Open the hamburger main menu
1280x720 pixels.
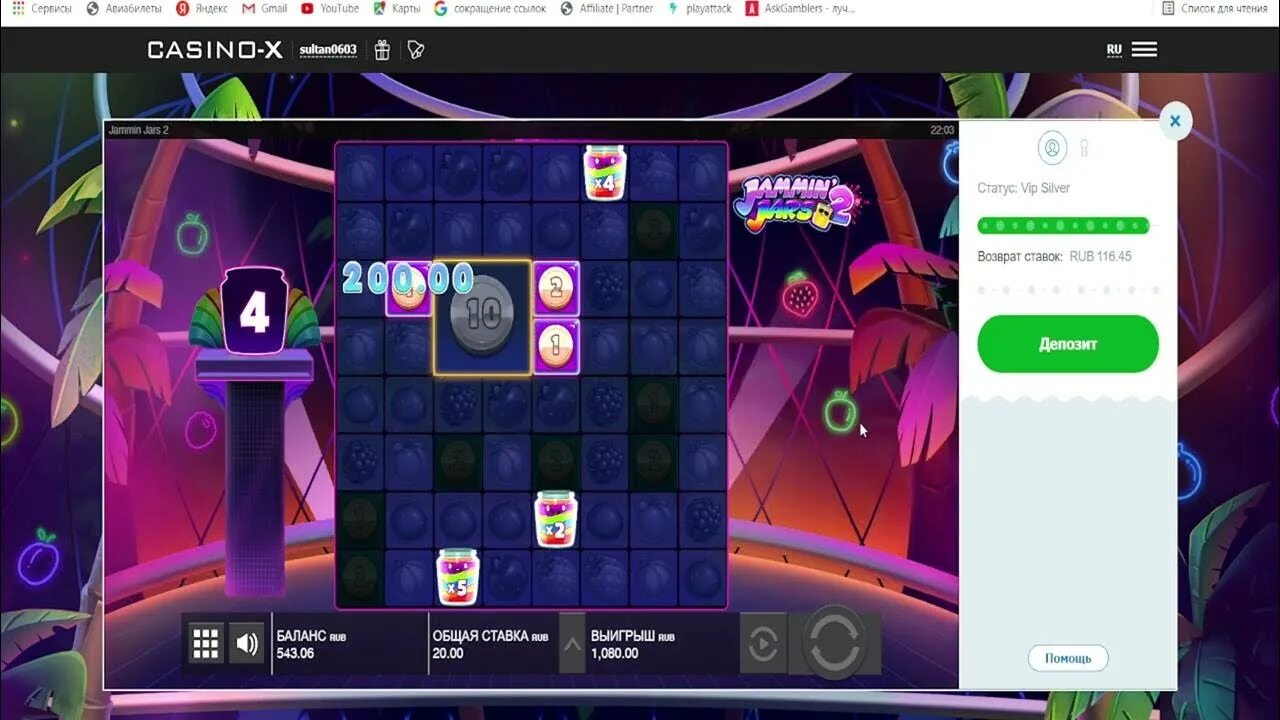tap(1144, 49)
